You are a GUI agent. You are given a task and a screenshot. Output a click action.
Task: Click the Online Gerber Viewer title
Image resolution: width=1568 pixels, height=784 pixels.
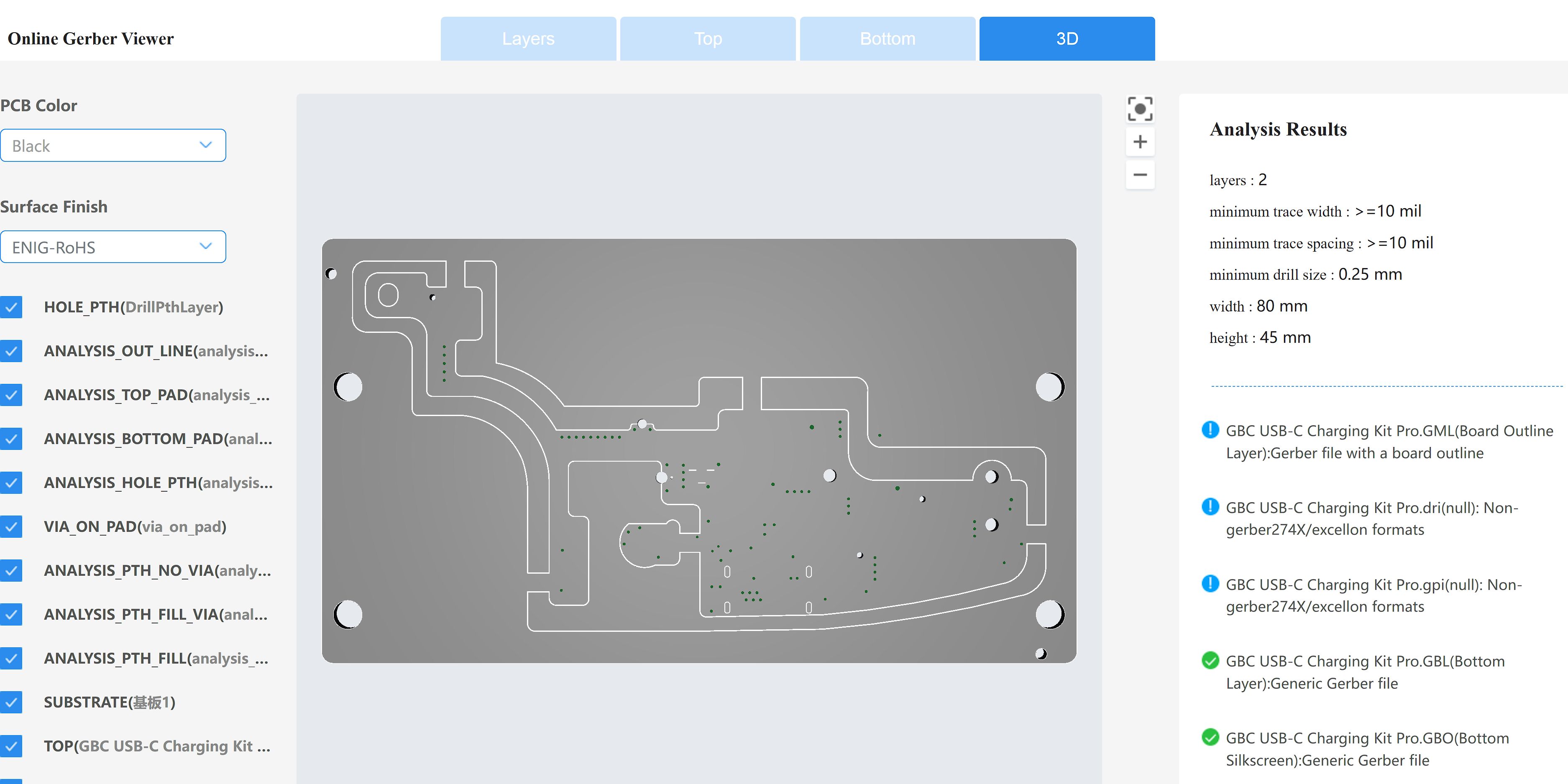91,39
